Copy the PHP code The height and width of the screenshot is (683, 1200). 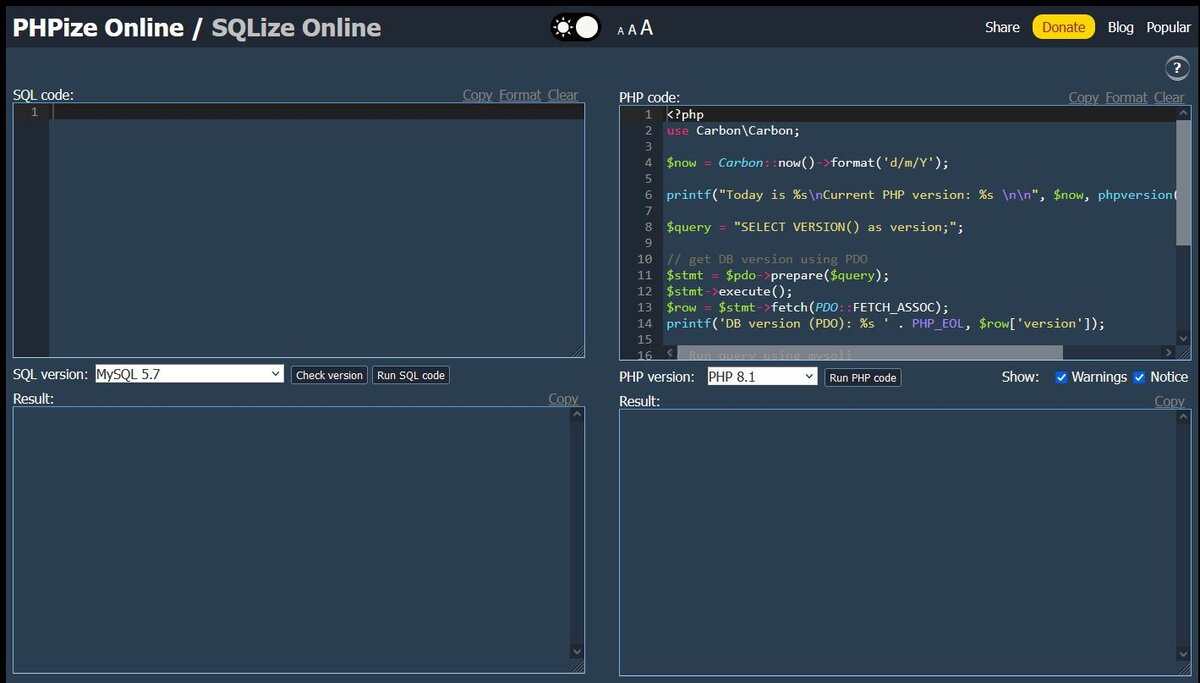point(1084,97)
